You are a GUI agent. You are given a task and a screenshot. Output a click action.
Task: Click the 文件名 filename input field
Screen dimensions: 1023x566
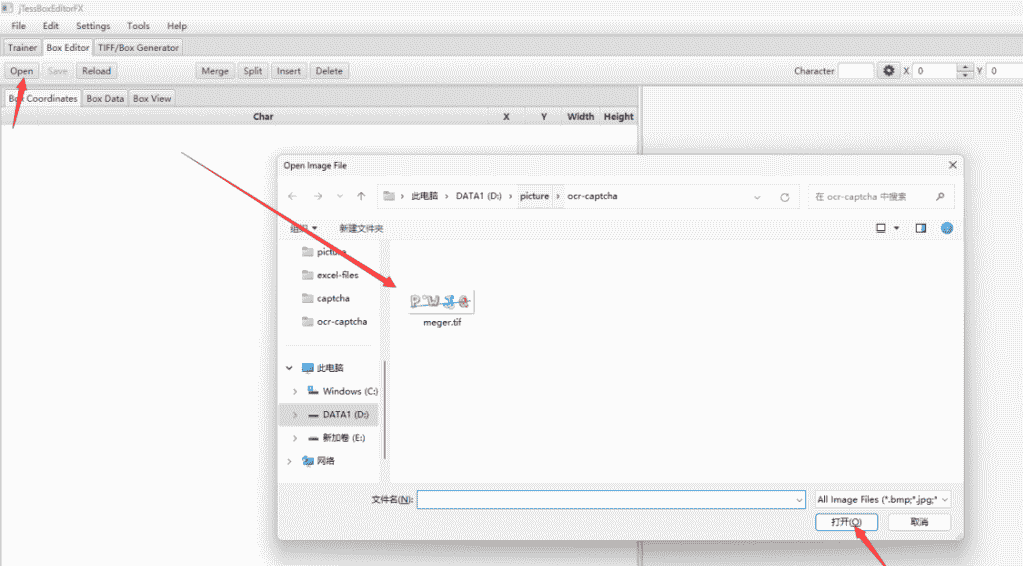point(610,499)
